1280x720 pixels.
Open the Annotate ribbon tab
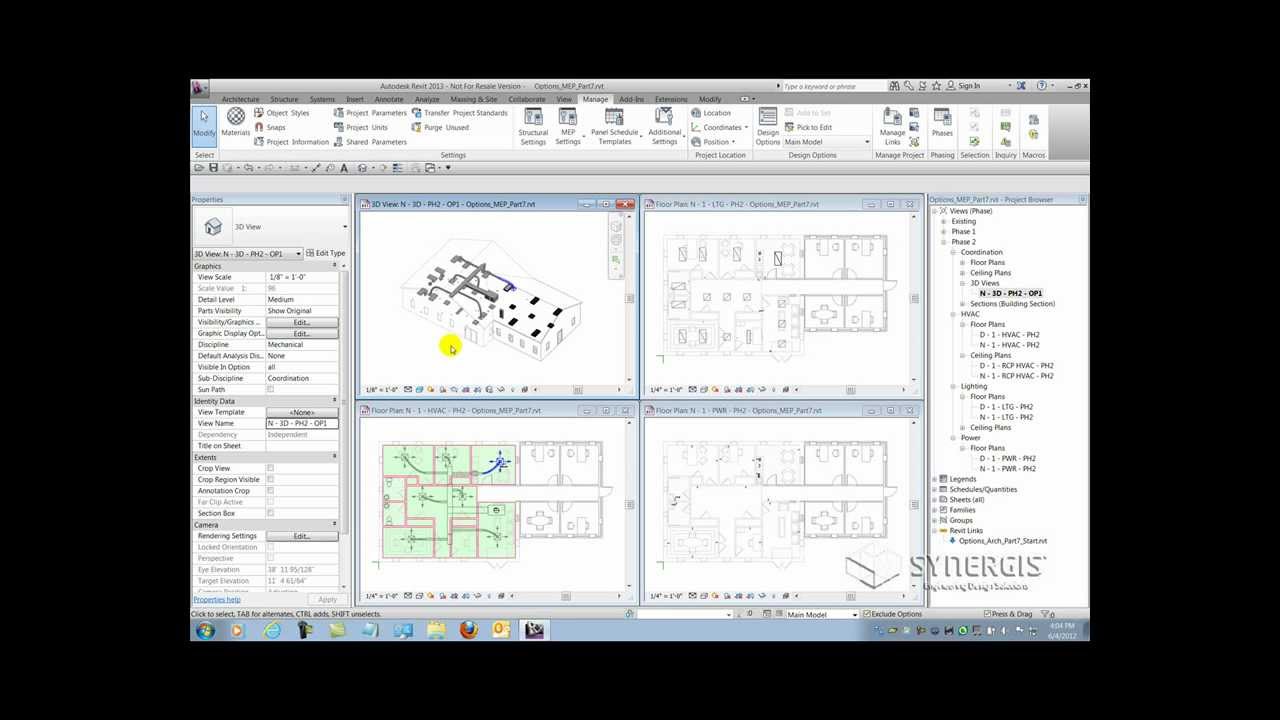click(389, 99)
